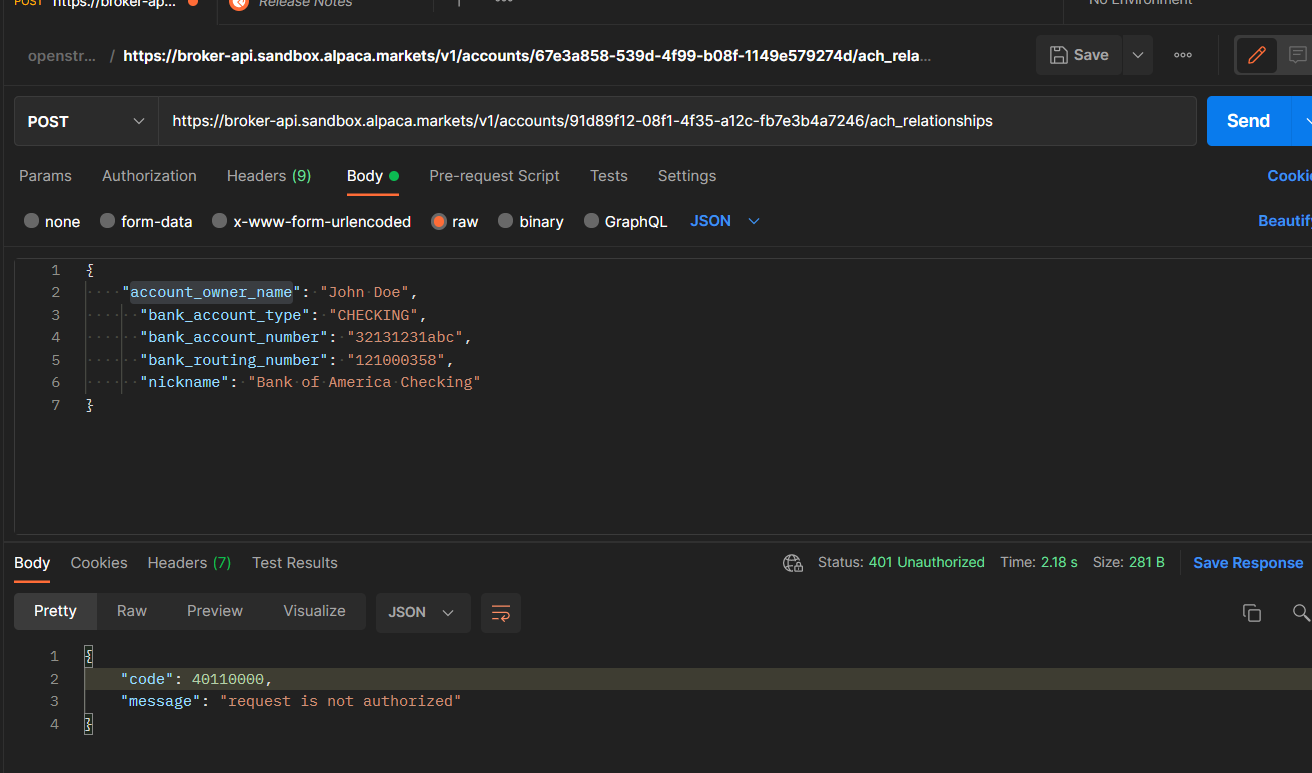Open the response Headers (7) tab
Screen dimensions: 1312x773
tap(189, 563)
